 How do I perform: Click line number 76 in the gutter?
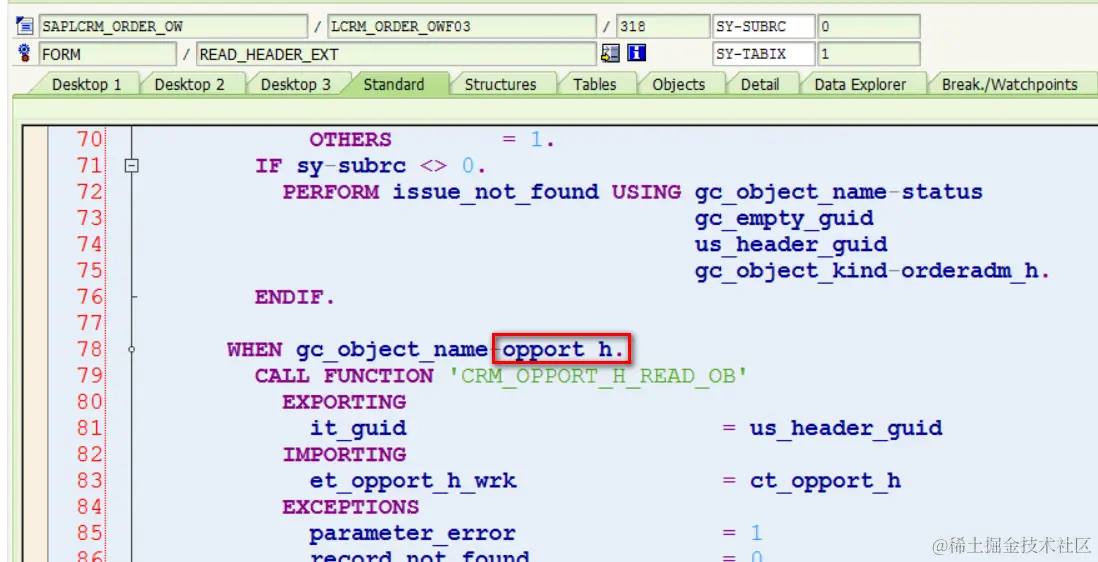pyautogui.click(x=89, y=297)
